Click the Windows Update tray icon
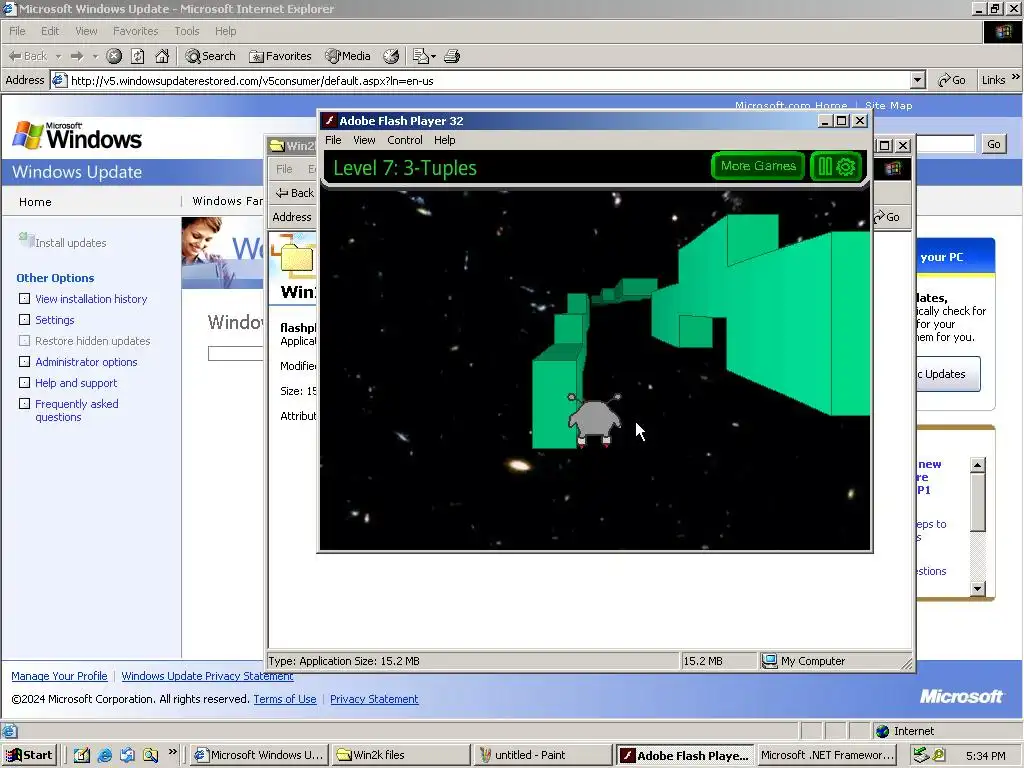Image resolution: width=1024 pixels, height=768 pixels. point(938,755)
